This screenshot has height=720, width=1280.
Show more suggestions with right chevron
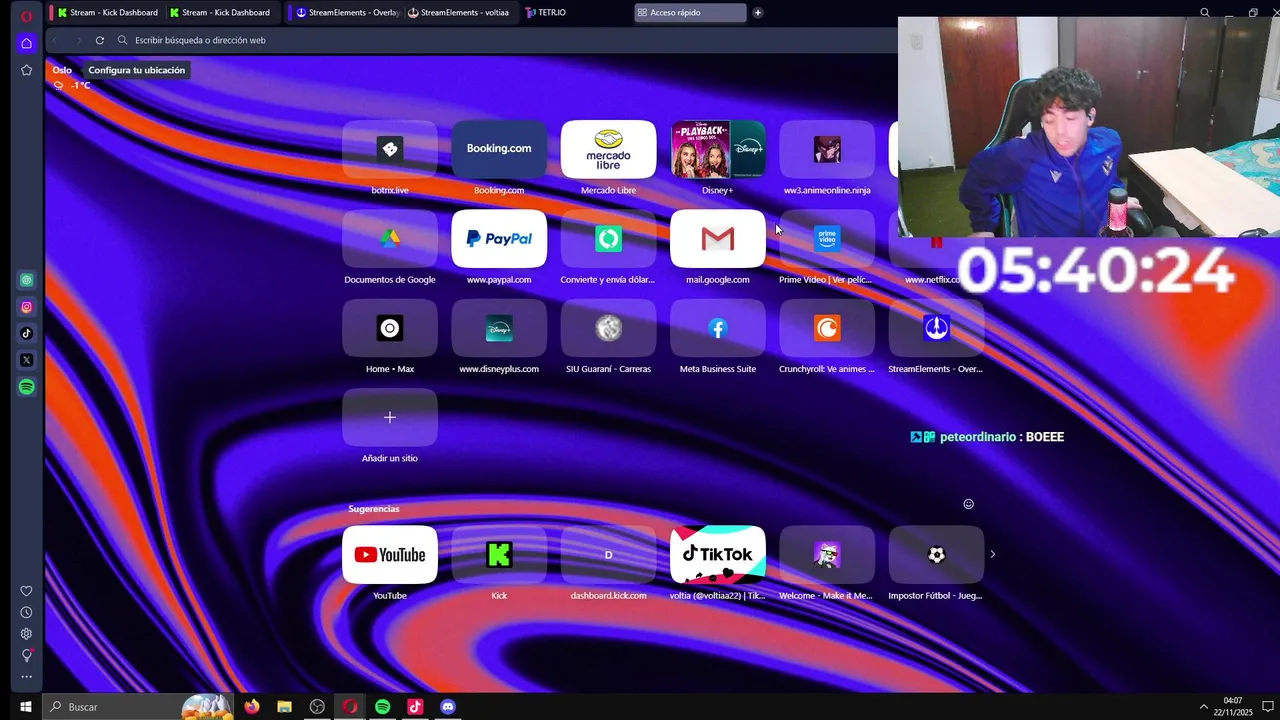click(992, 554)
